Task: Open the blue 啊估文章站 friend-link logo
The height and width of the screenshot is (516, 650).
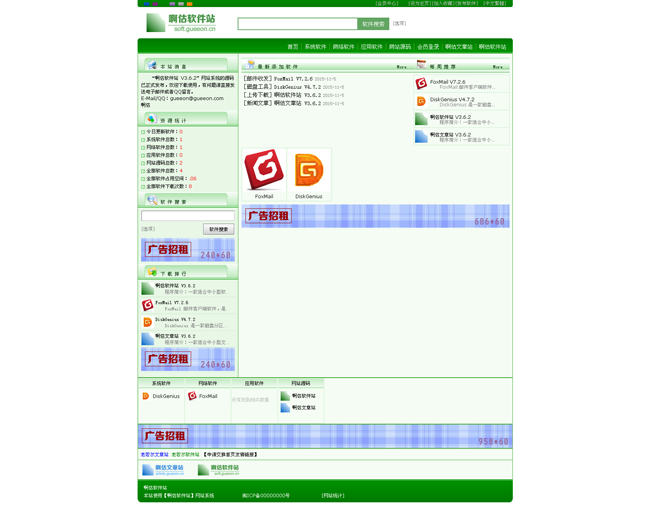Action: (163, 470)
